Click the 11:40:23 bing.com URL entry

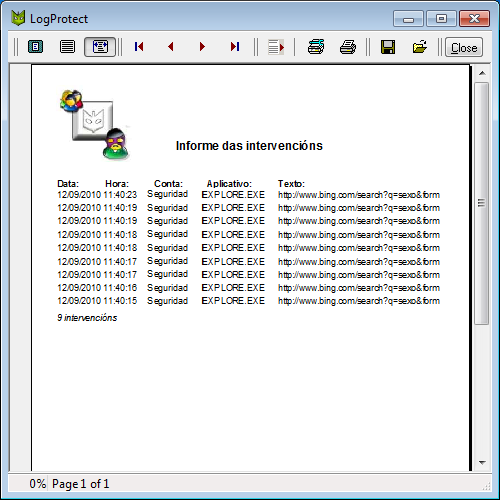(359, 195)
